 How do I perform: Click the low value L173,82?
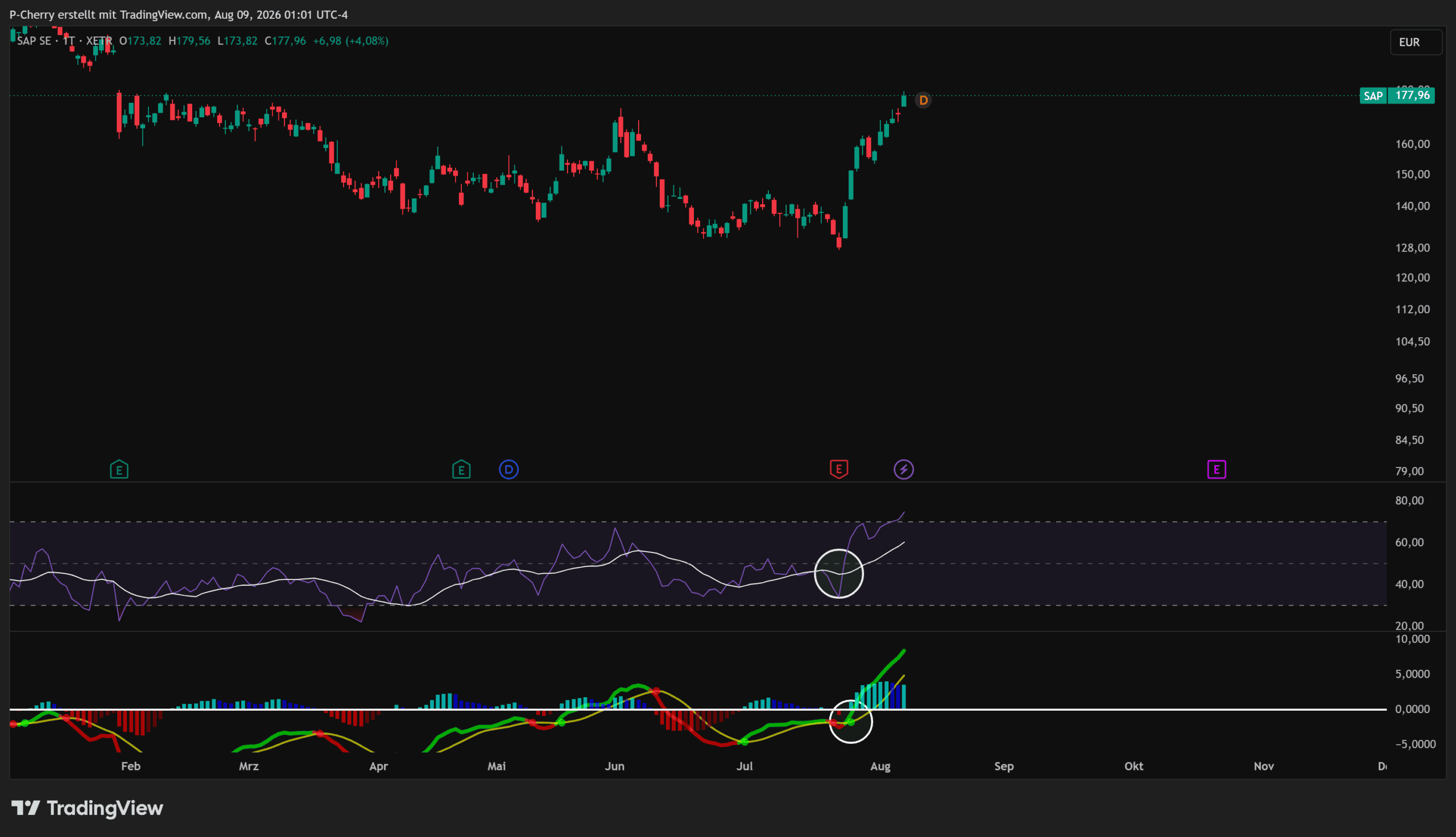237,41
